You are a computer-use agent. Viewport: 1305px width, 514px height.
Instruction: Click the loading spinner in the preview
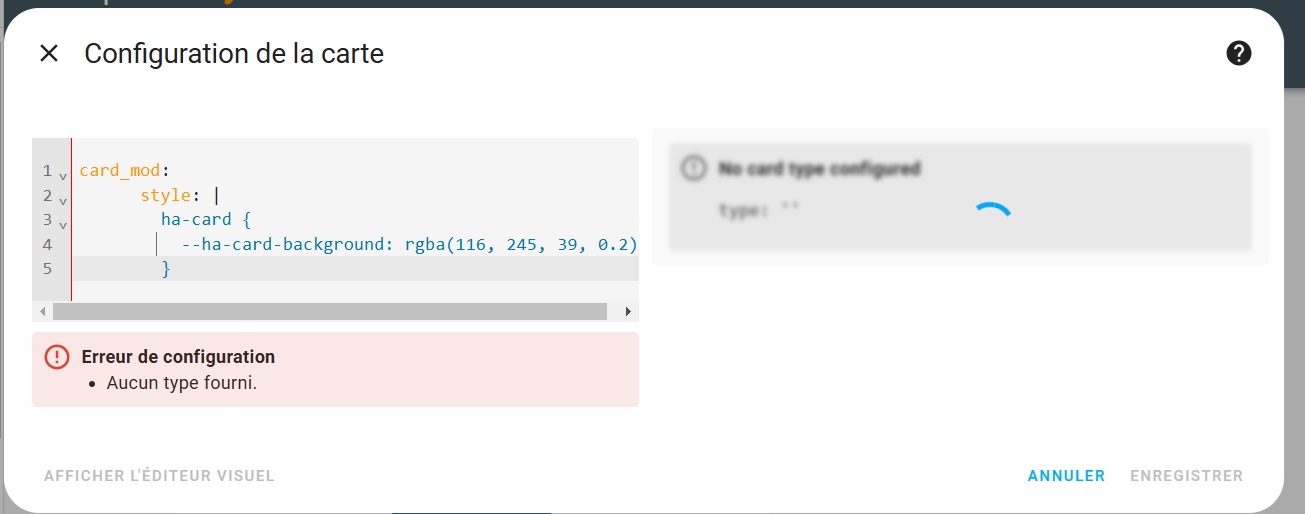click(992, 212)
